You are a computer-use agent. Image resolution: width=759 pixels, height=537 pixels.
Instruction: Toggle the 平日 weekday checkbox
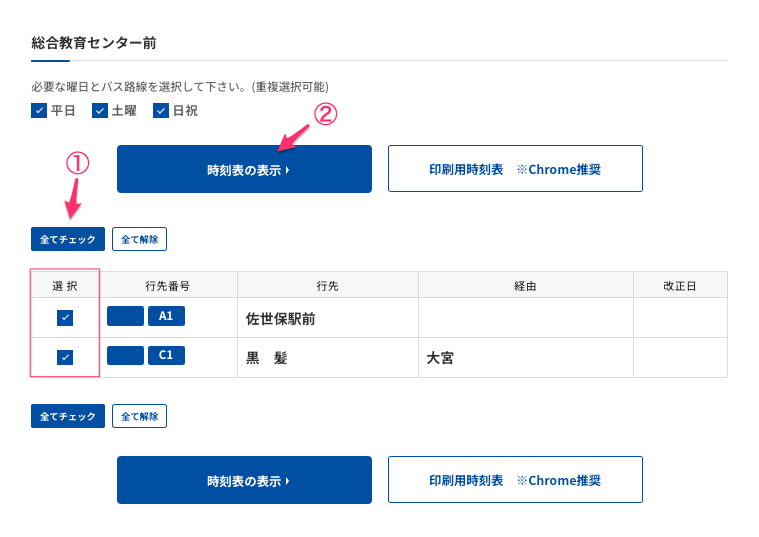[x=39, y=111]
